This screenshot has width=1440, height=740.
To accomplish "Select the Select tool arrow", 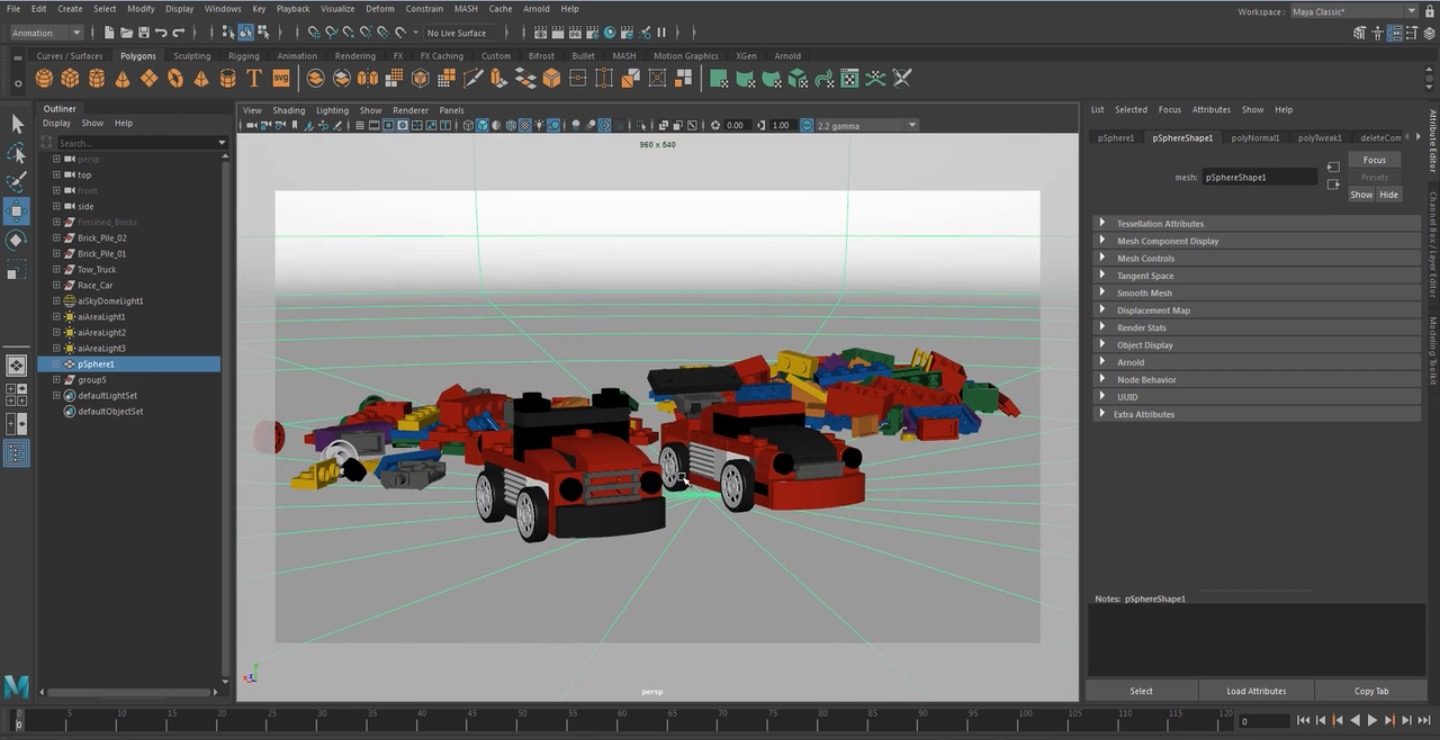I will coord(17,124).
